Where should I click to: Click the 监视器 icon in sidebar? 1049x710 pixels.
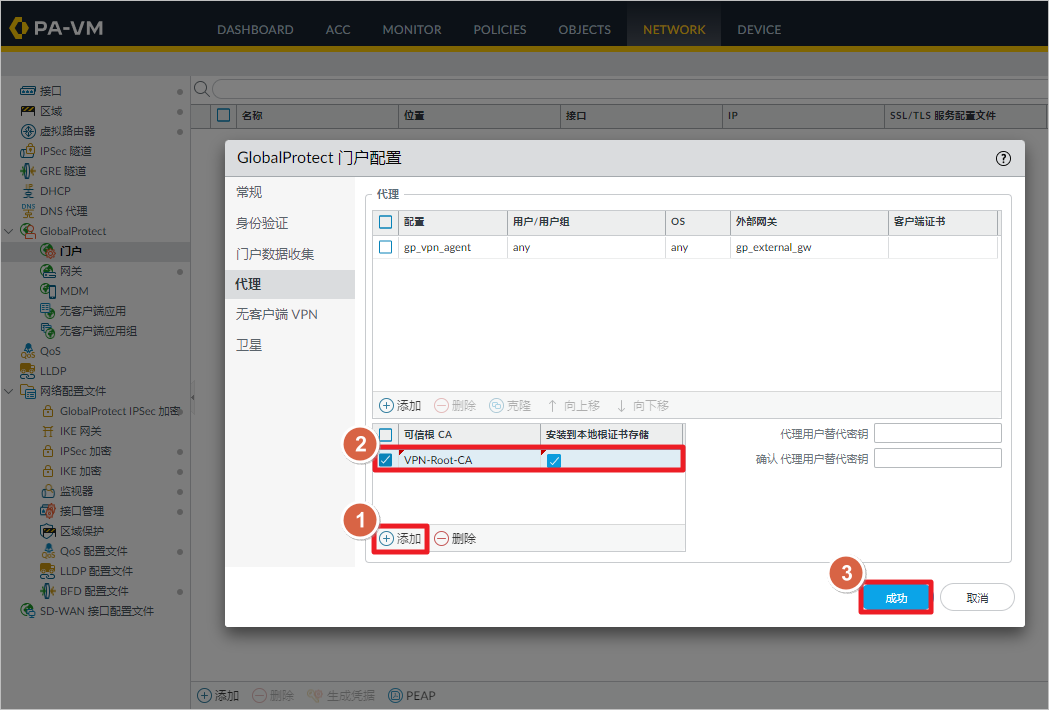pos(47,491)
